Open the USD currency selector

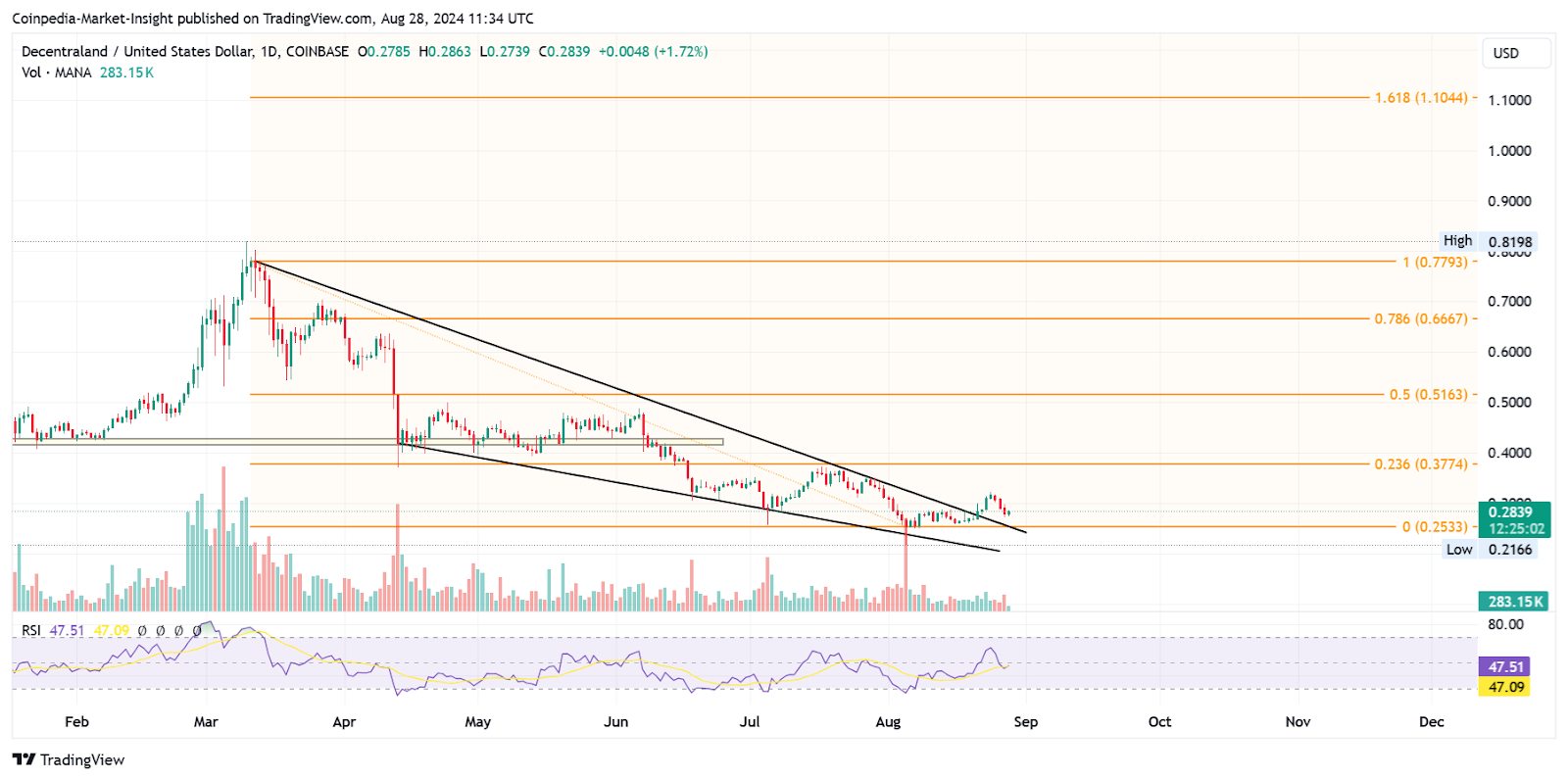pos(1518,53)
